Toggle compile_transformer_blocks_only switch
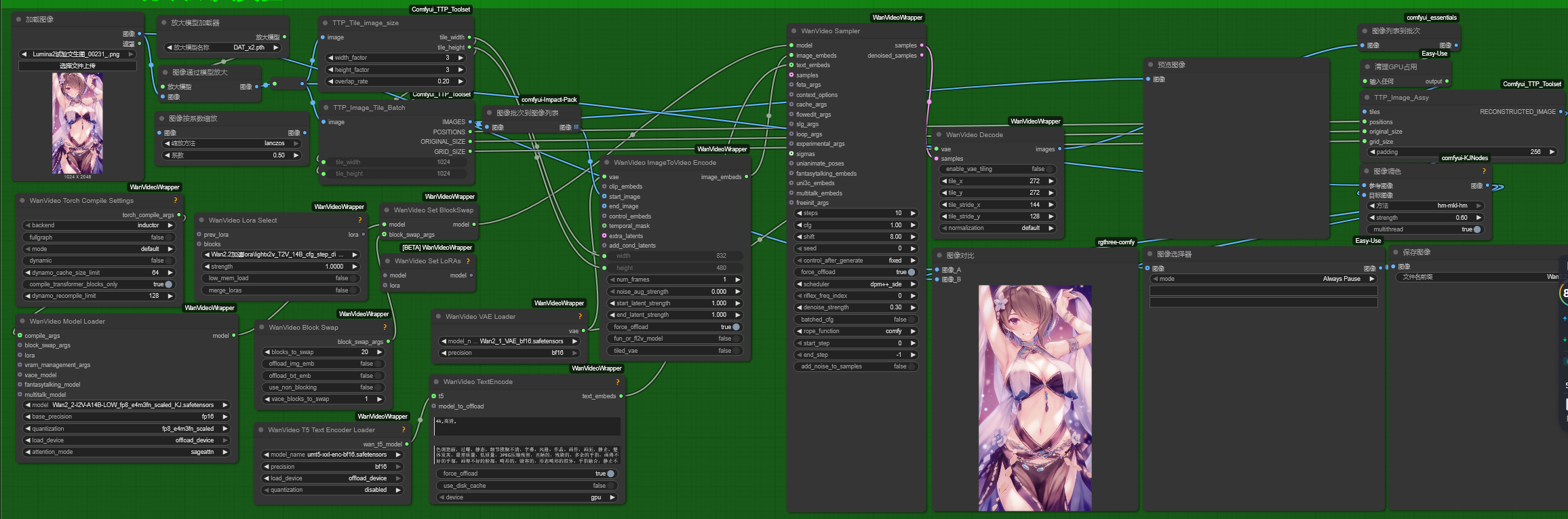This screenshot has width=1568, height=519. click(168, 284)
